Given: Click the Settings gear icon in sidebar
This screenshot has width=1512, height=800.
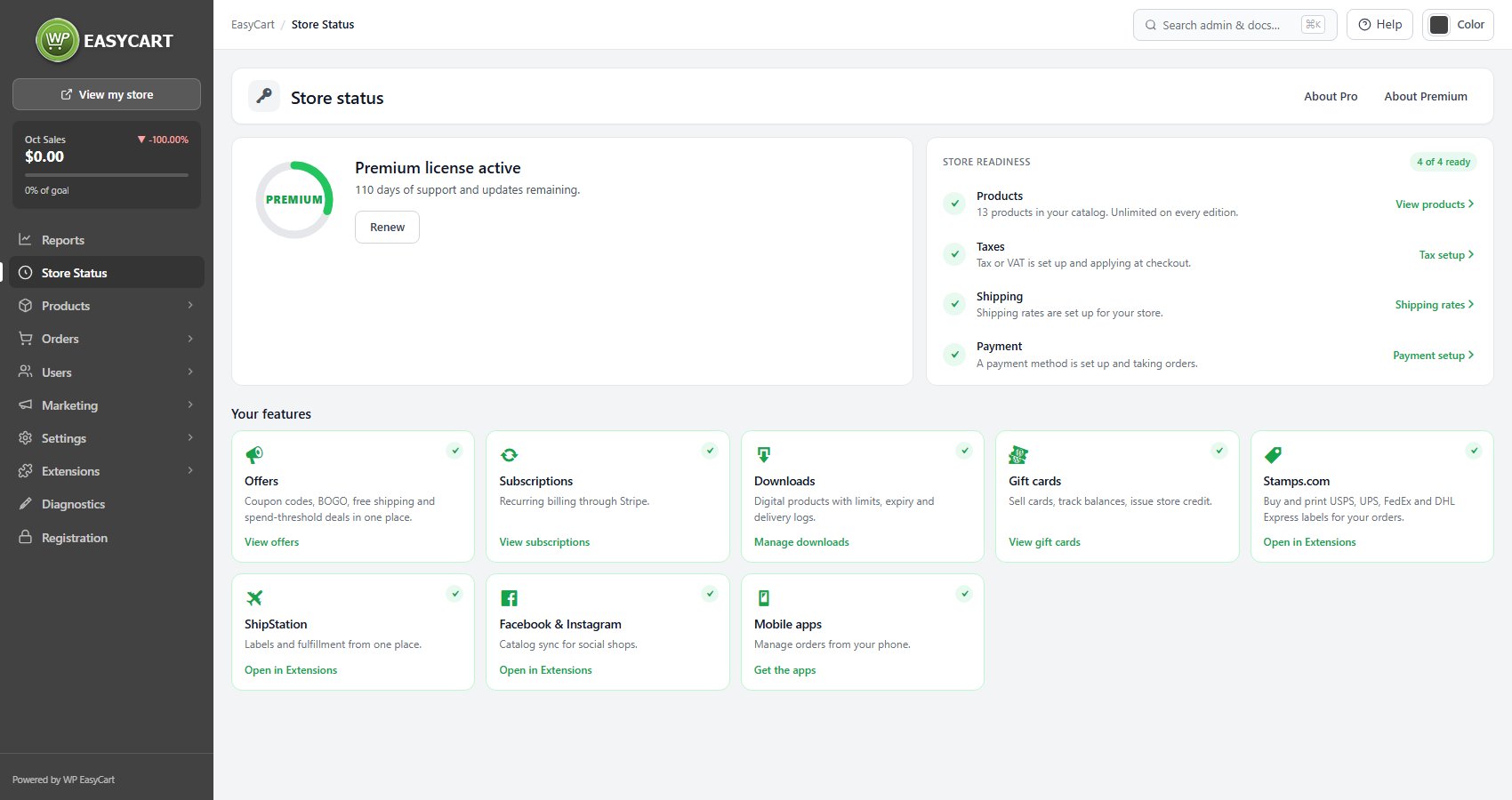Looking at the screenshot, I should 25,438.
